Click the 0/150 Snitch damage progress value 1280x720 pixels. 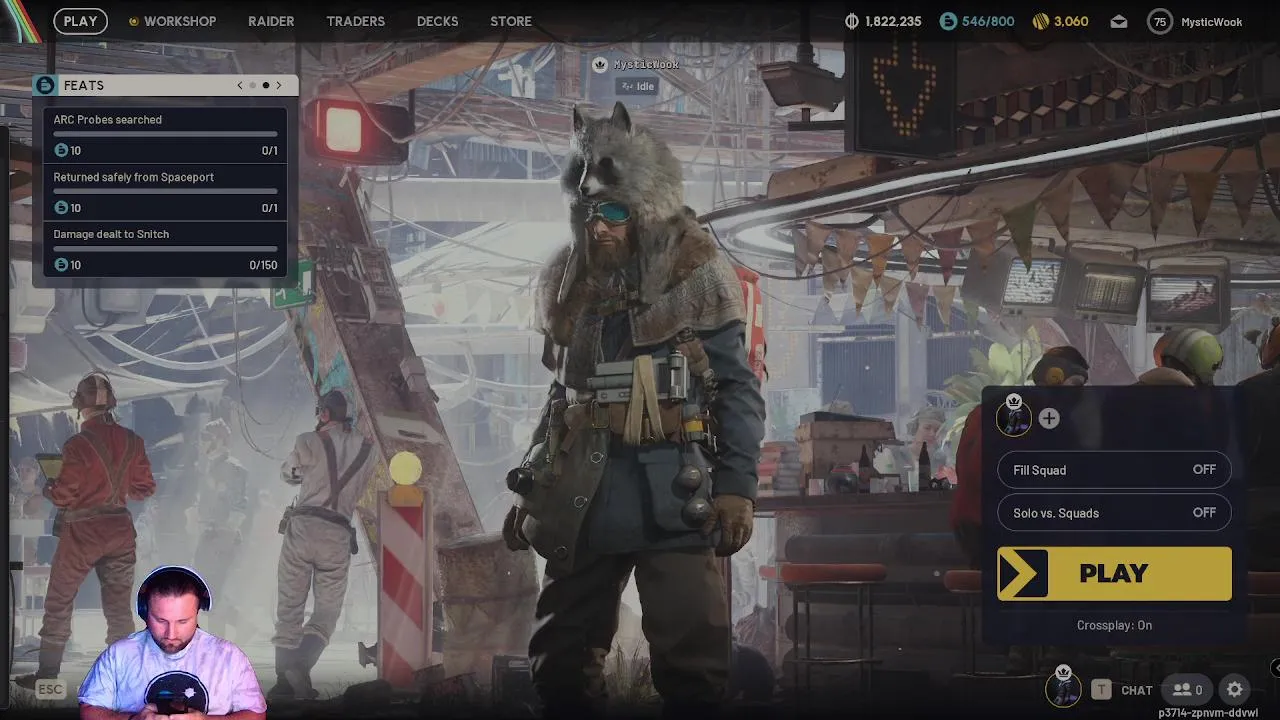click(x=263, y=265)
